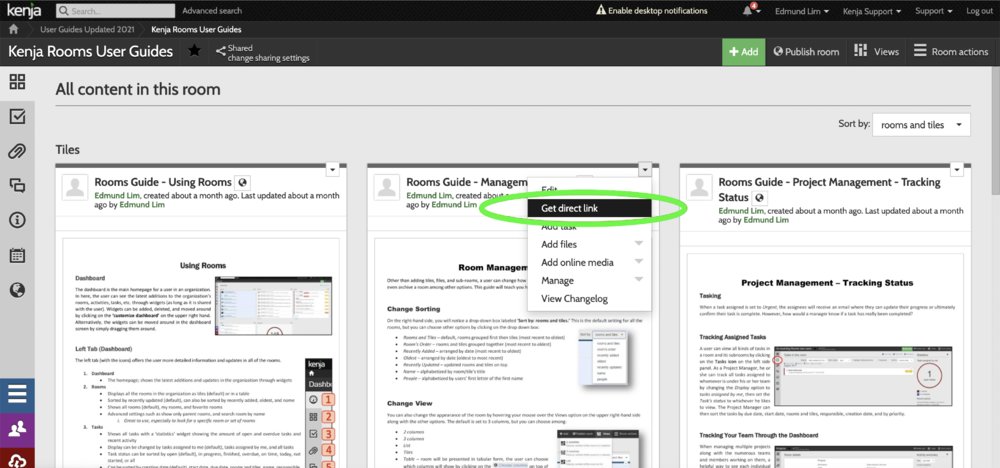Viewport: 1000px width, 468px height.
Task: Star the Kenja Rooms User Guides room
Action: pyautogui.click(x=195, y=51)
